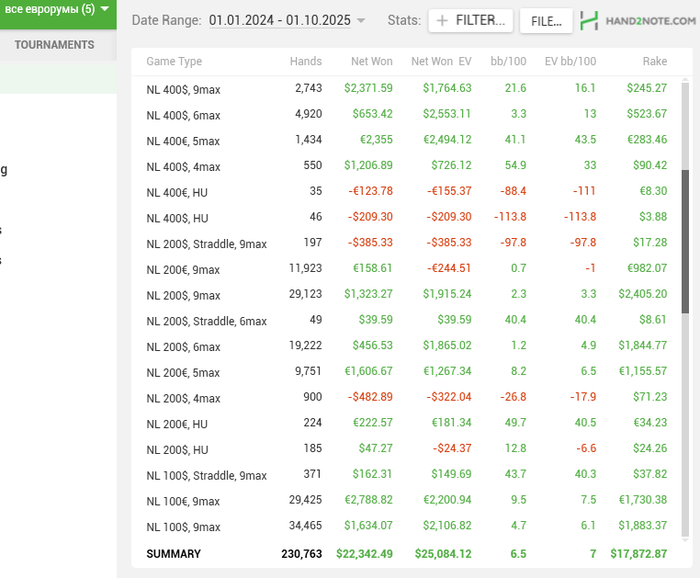Open the все еврорумы room selector dropdown
This screenshot has height=578, width=700.
point(57,10)
